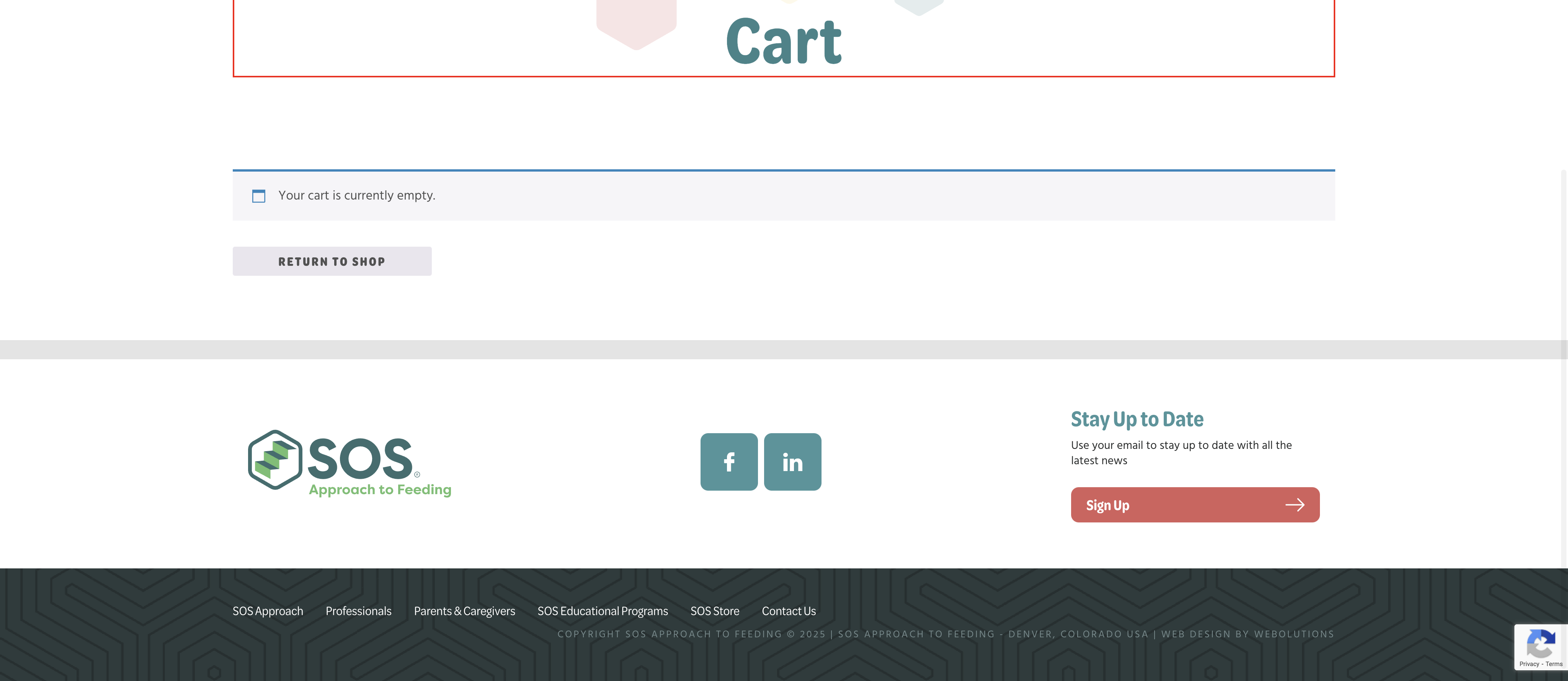The height and width of the screenshot is (681, 1568).
Task: Click the reCAPTCHA Privacy link
Action: point(1529,664)
